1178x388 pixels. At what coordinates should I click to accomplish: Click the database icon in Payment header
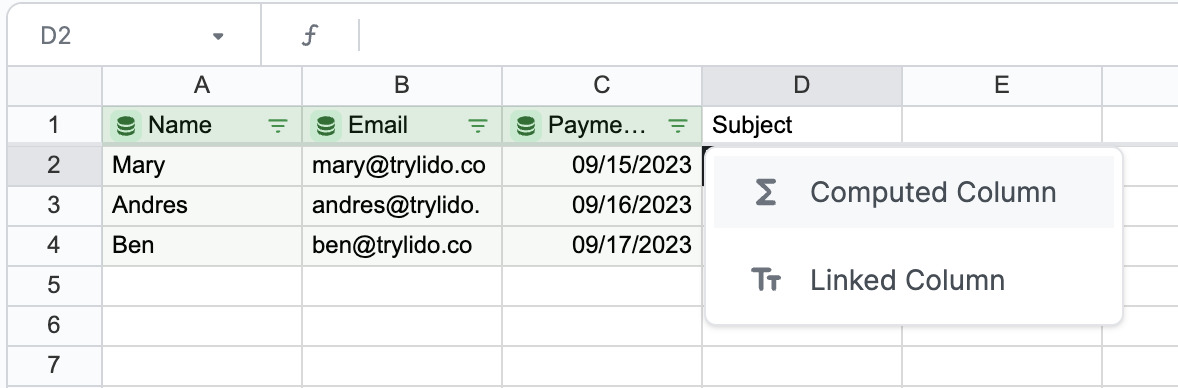(x=526, y=126)
